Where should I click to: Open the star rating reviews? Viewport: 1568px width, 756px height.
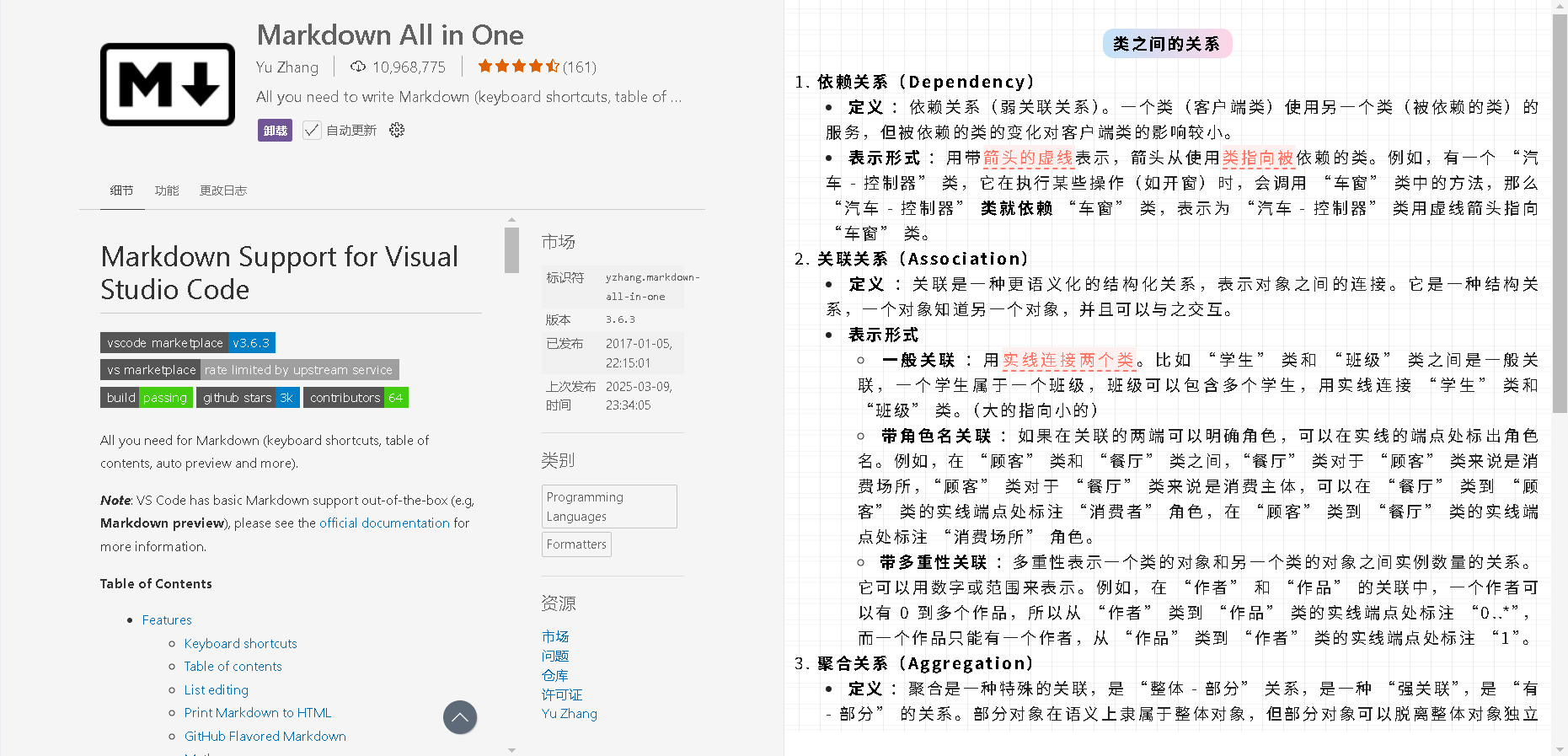click(x=537, y=67)
